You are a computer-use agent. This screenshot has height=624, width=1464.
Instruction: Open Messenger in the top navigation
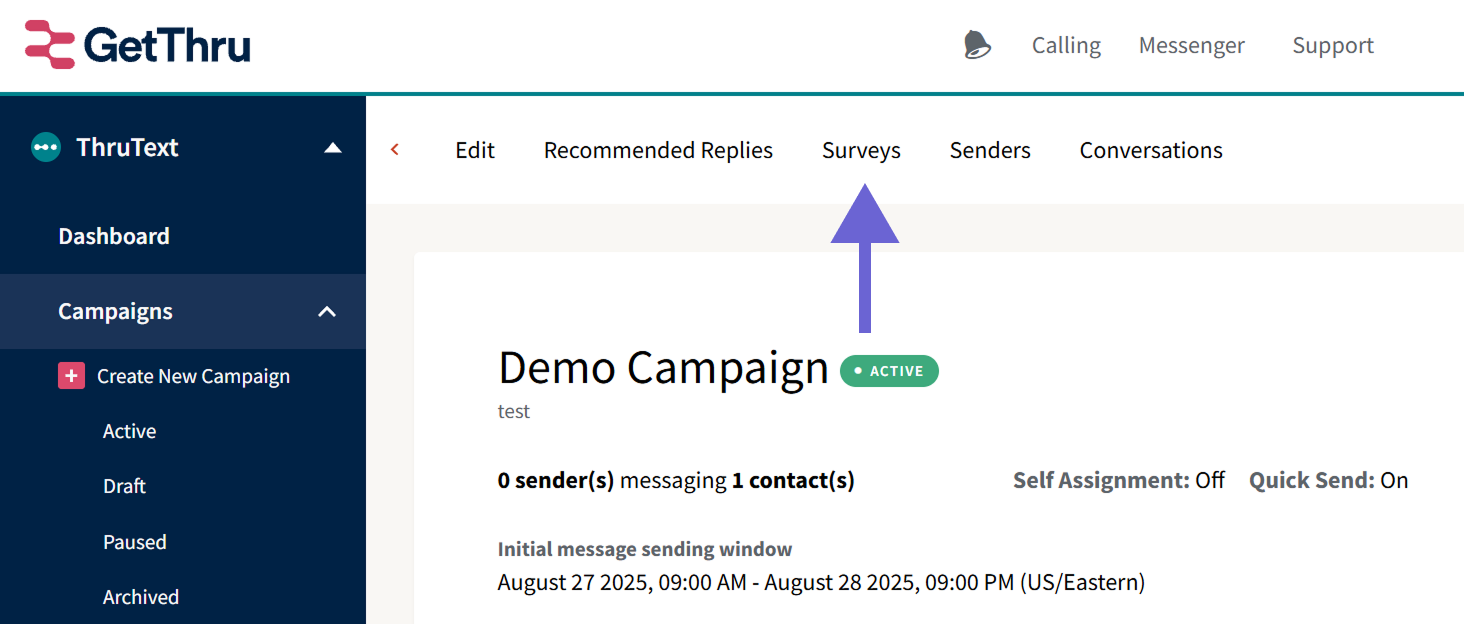(1192, 45)
